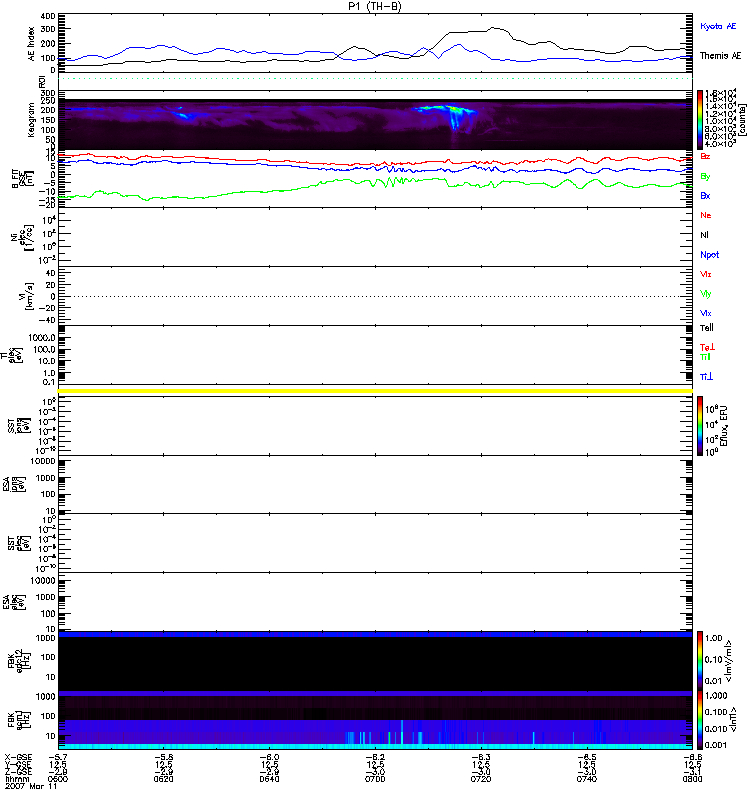Click the 0620 time tick label

(x=163, y=779)
